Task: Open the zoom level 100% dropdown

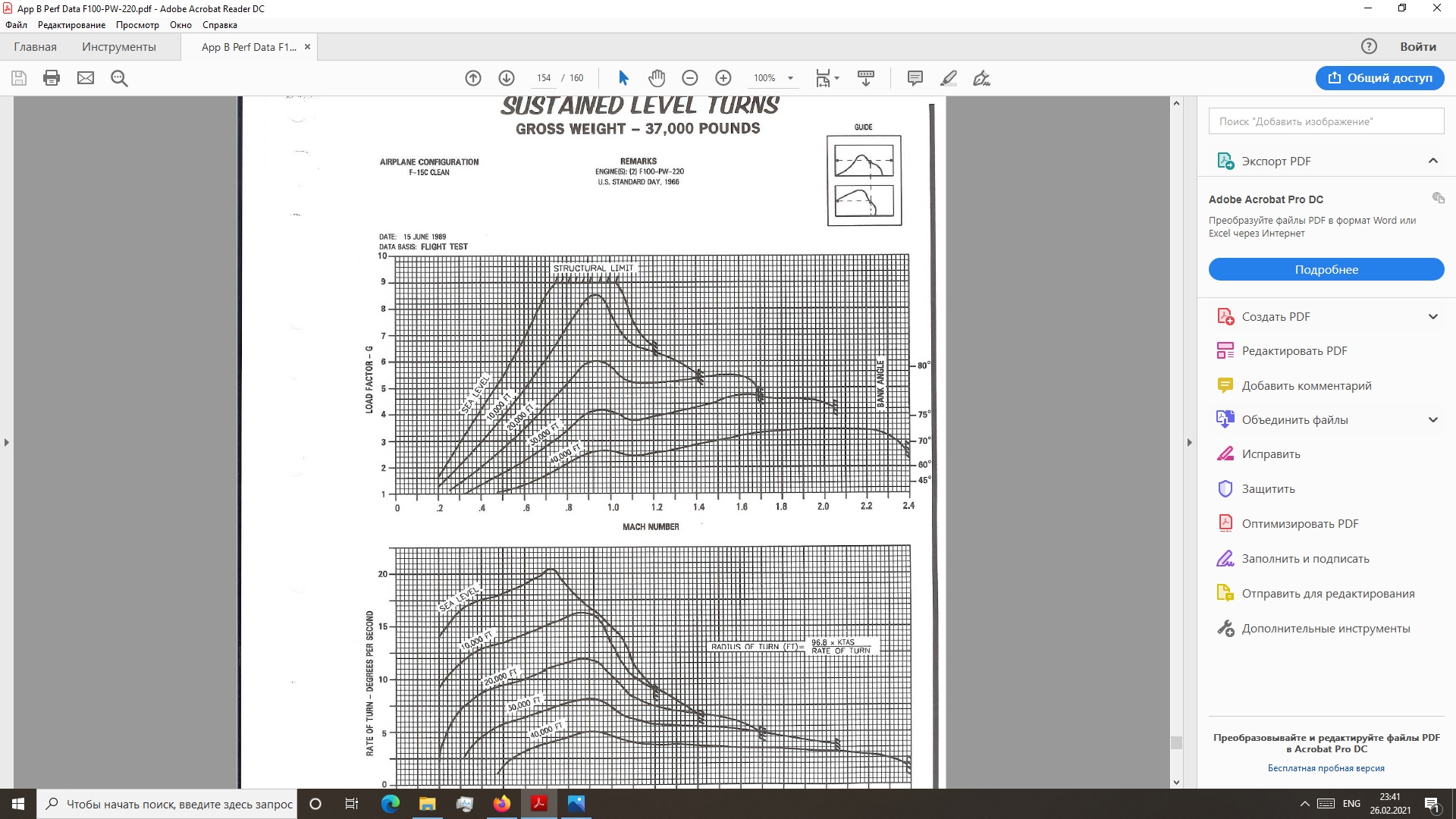Action: pyautogui.click(x=773, y=78)
